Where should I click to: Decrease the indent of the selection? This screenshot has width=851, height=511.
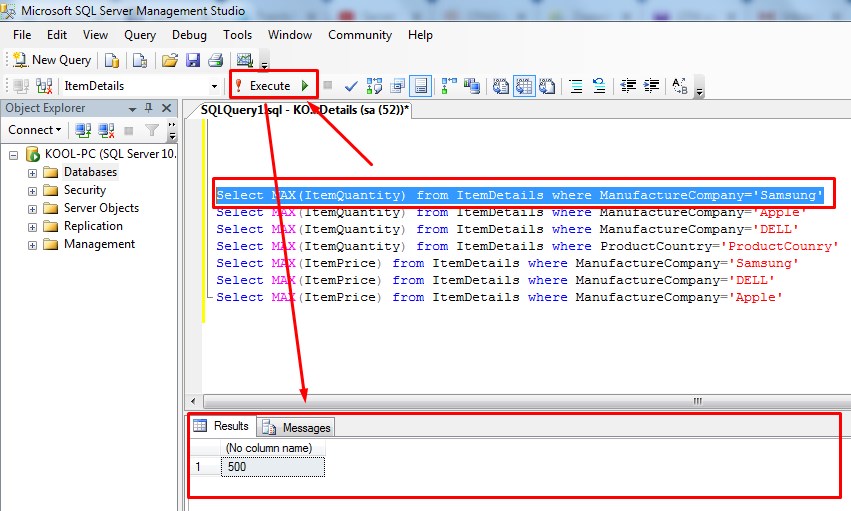pos(628,86)
